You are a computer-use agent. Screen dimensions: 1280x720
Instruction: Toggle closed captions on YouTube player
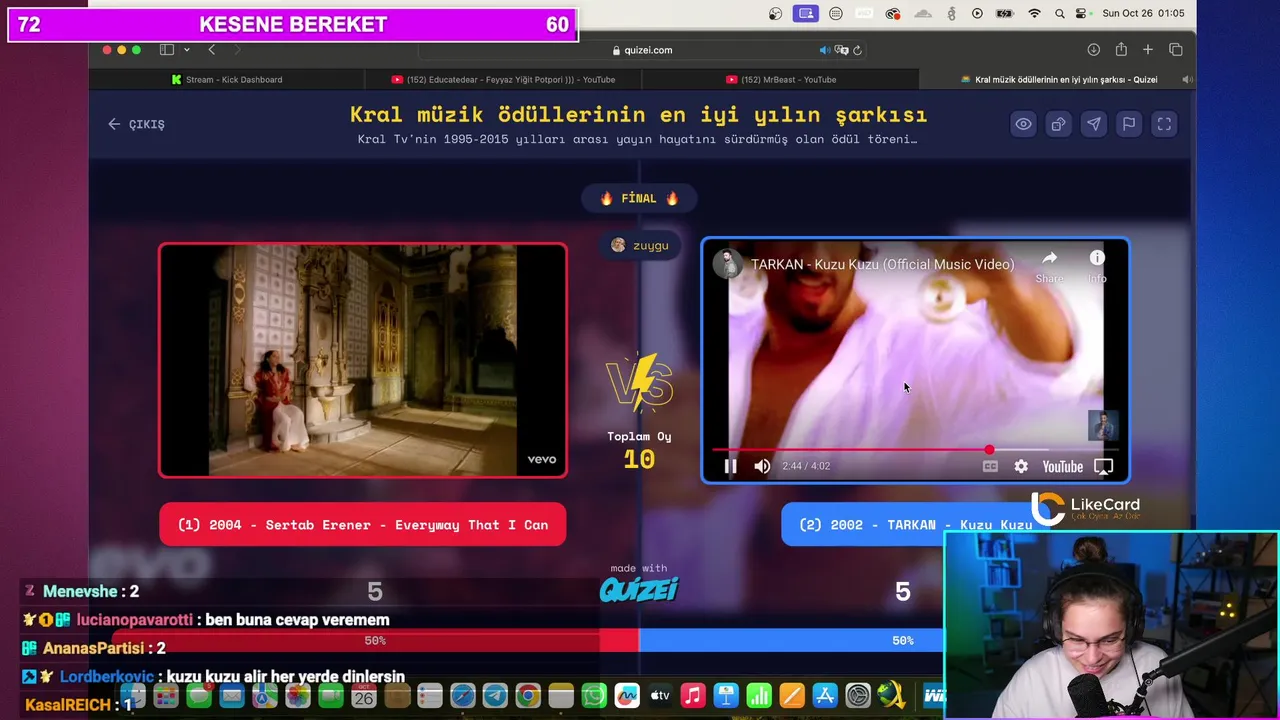click(990, 466)
